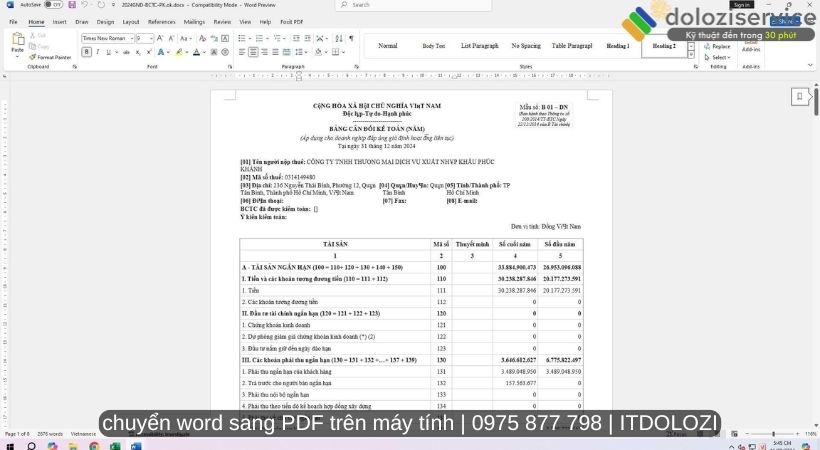Screen dimensions: 820x450
Task: Open the Paragraph settings dialog launcher
Action: tap(357, 67)
